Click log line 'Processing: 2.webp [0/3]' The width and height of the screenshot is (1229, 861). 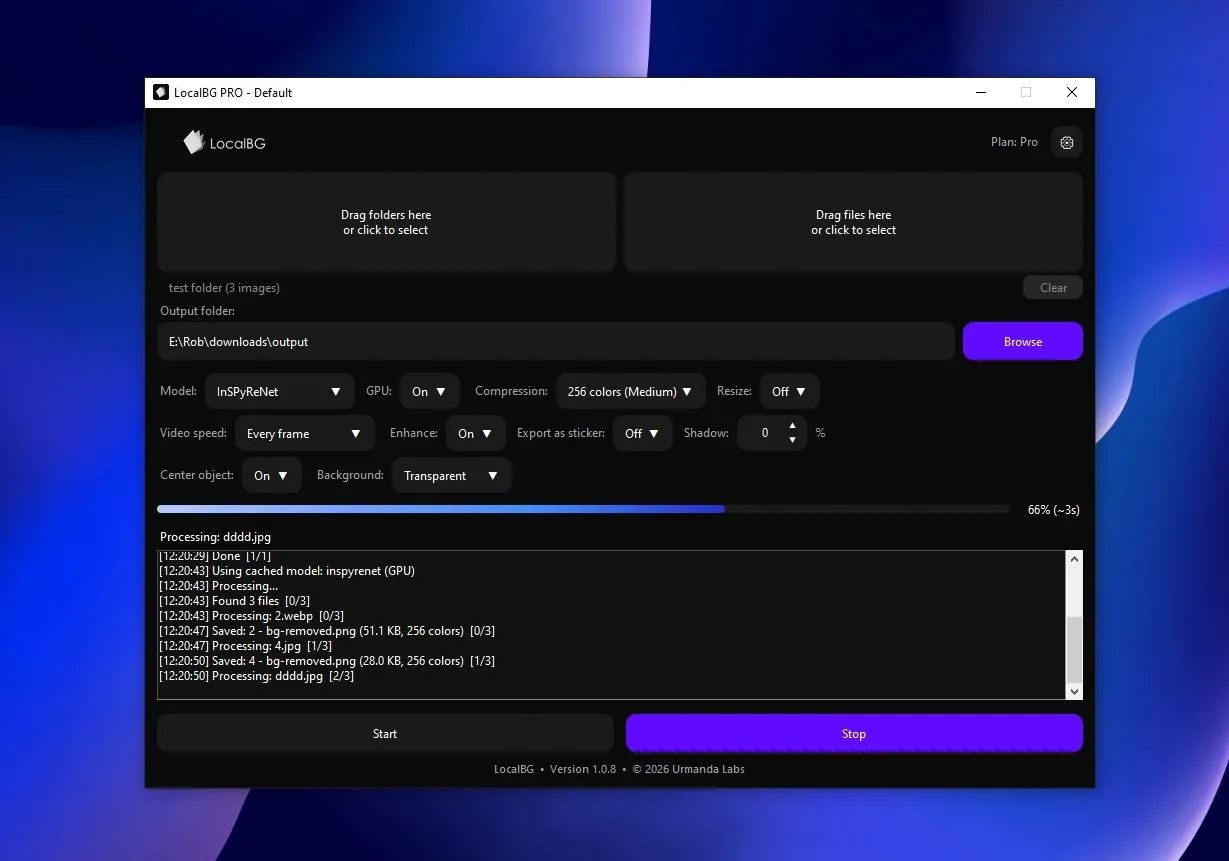tap(251, 616)
